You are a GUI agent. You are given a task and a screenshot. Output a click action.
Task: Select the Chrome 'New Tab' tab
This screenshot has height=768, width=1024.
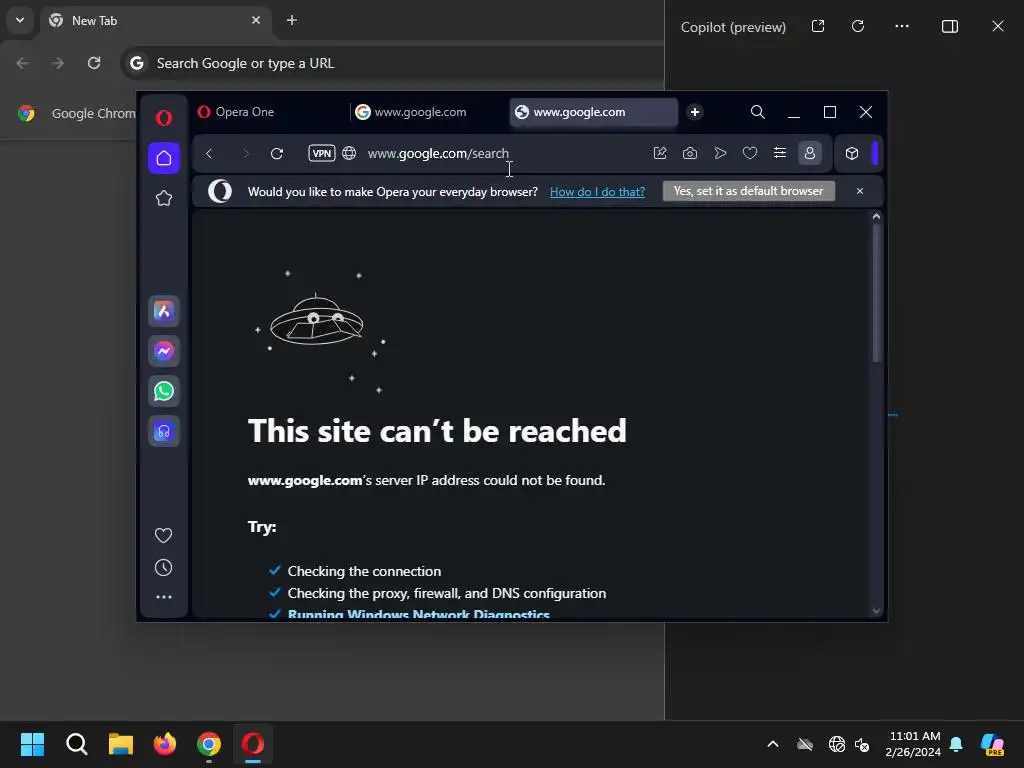click(x=157, y=21)
